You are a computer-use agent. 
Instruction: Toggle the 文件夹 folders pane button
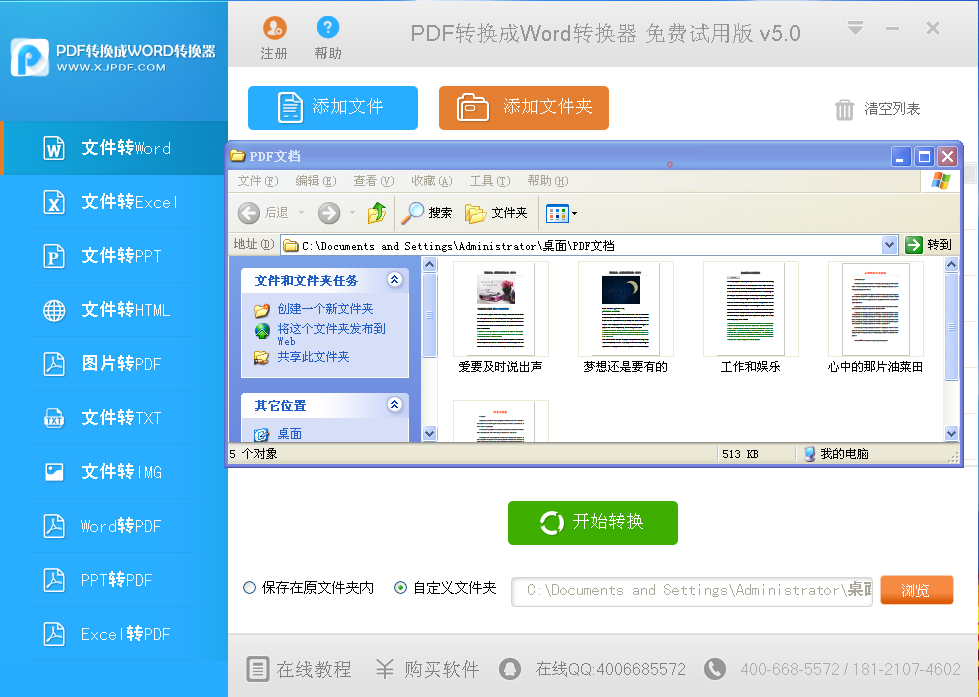496,213
